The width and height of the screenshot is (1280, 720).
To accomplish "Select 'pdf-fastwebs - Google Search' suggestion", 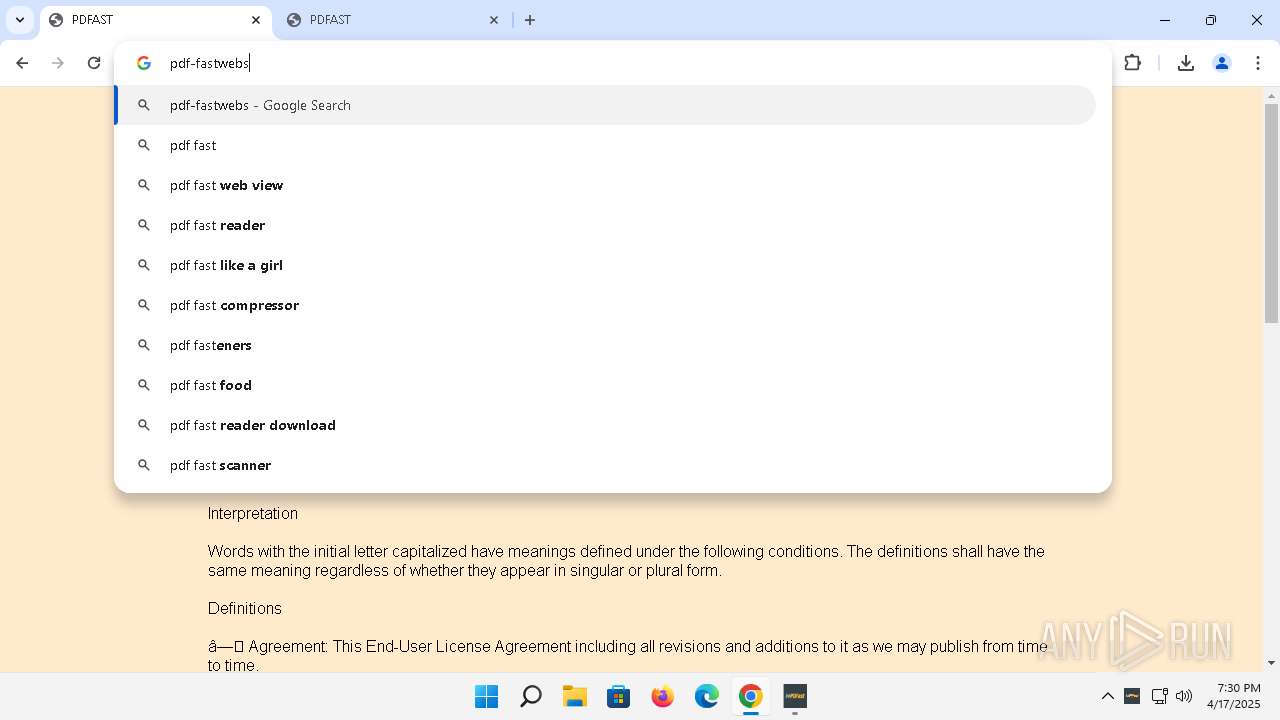I will point(605,105).
